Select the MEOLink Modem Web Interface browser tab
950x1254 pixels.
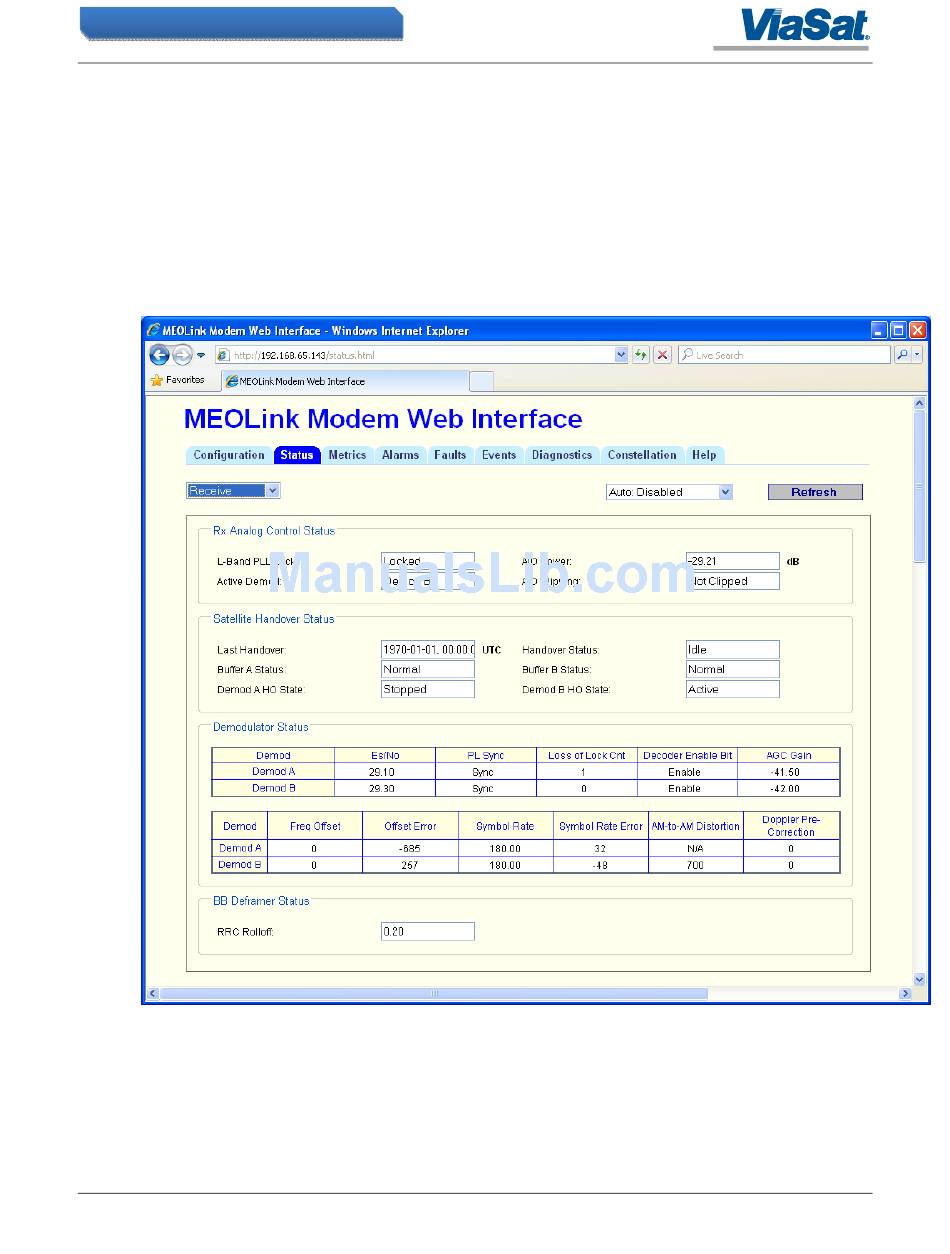(x=345, y=381)
